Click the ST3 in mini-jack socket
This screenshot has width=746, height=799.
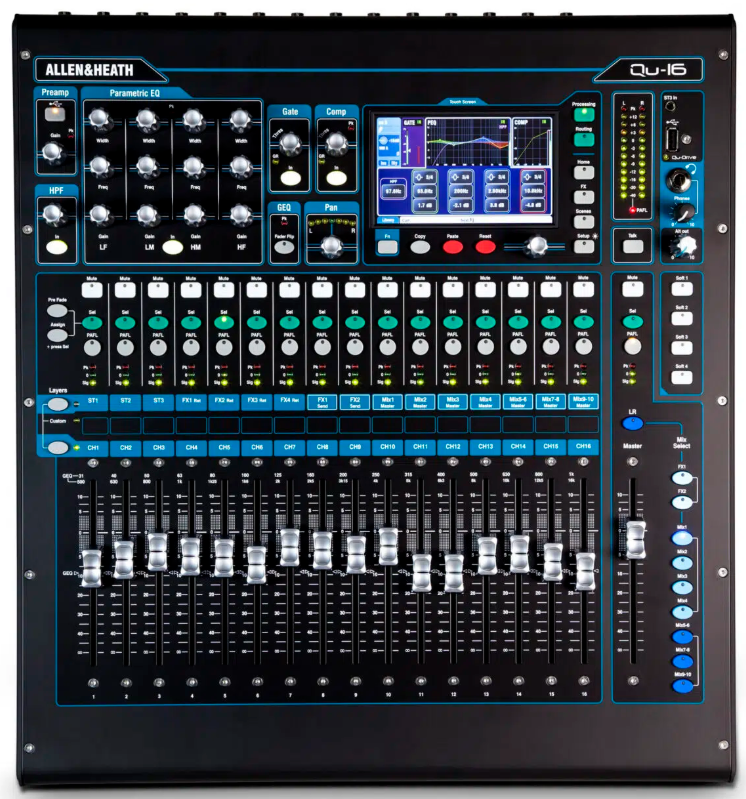click(x=671, y=106)
